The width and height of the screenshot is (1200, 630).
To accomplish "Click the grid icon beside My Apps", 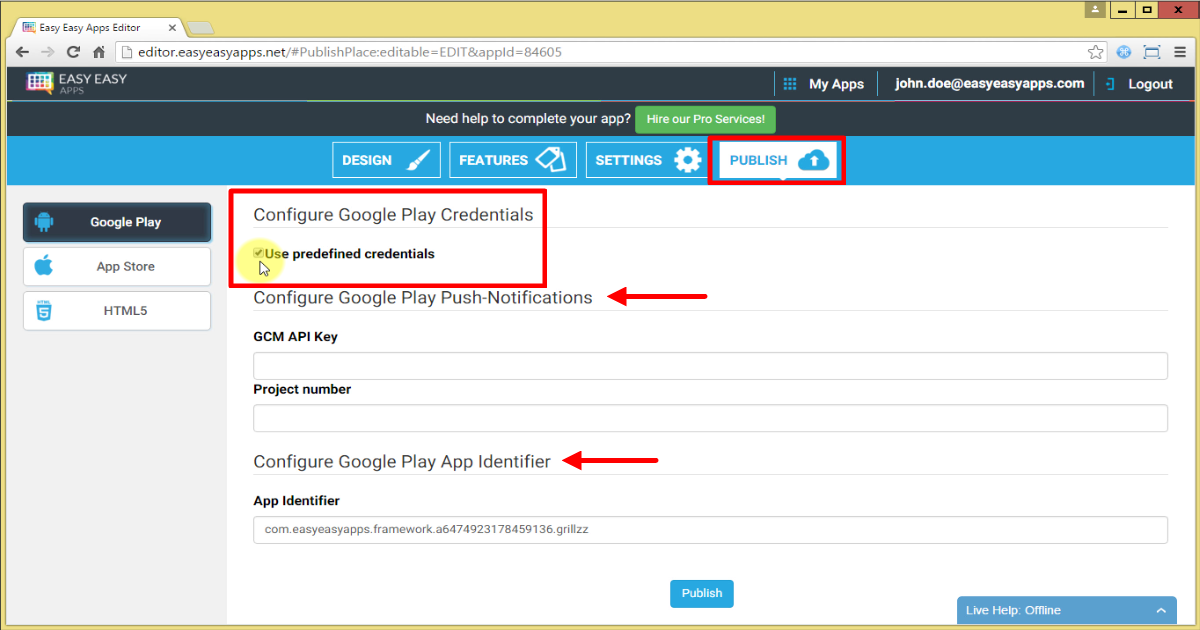I will point(789,84).
